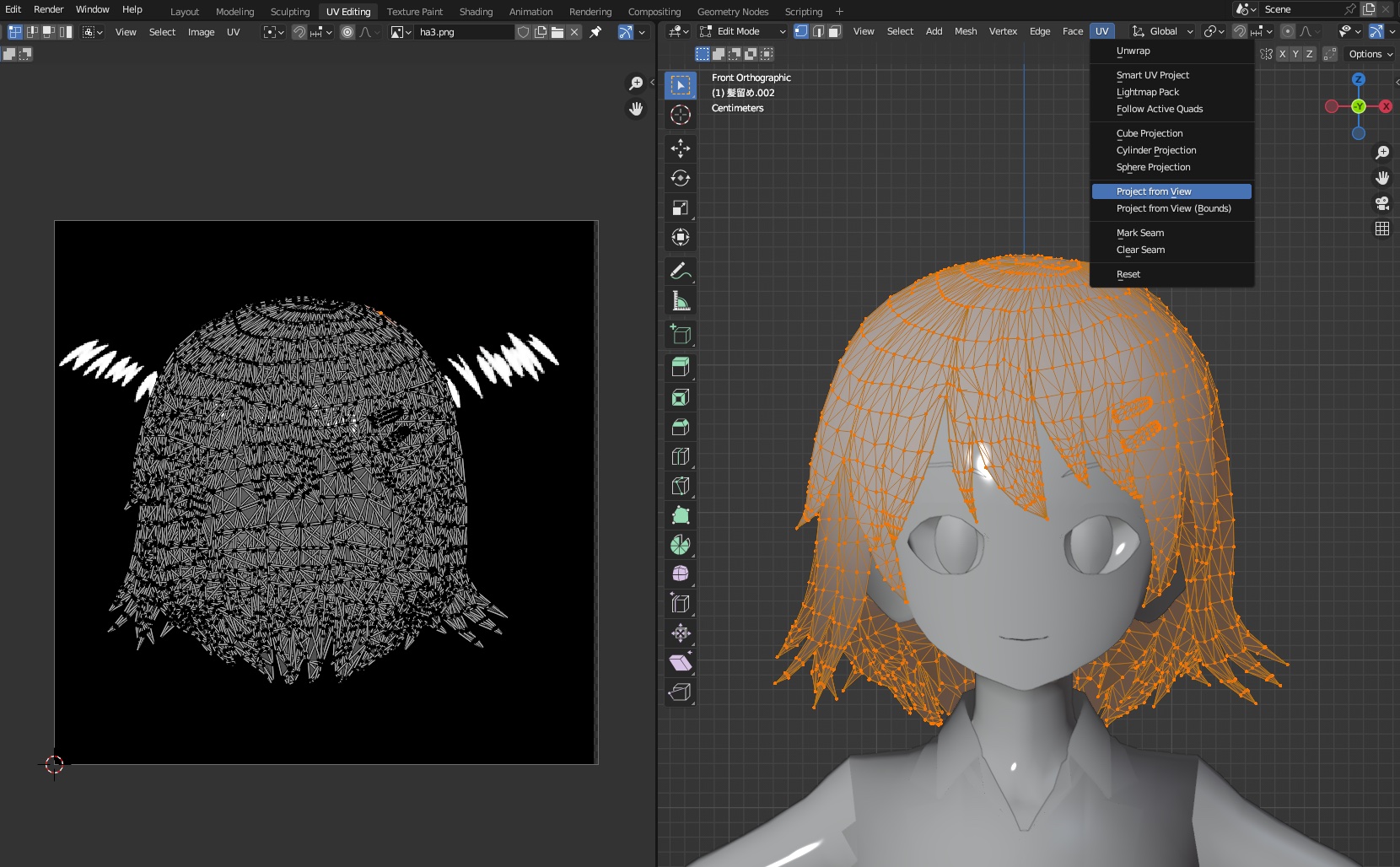This screenshot has width=1400, height=867.
Task: Click Smart UV Project menu entry
Action: point(1152,75)
